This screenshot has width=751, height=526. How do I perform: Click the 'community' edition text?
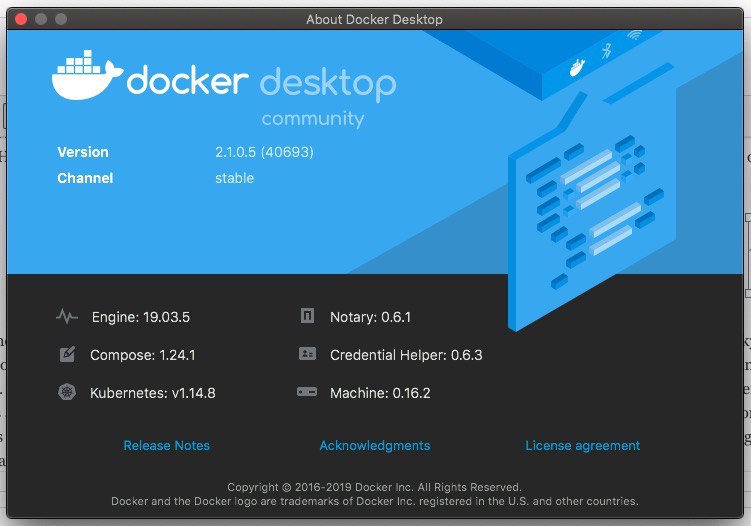[x=313, y=118]
